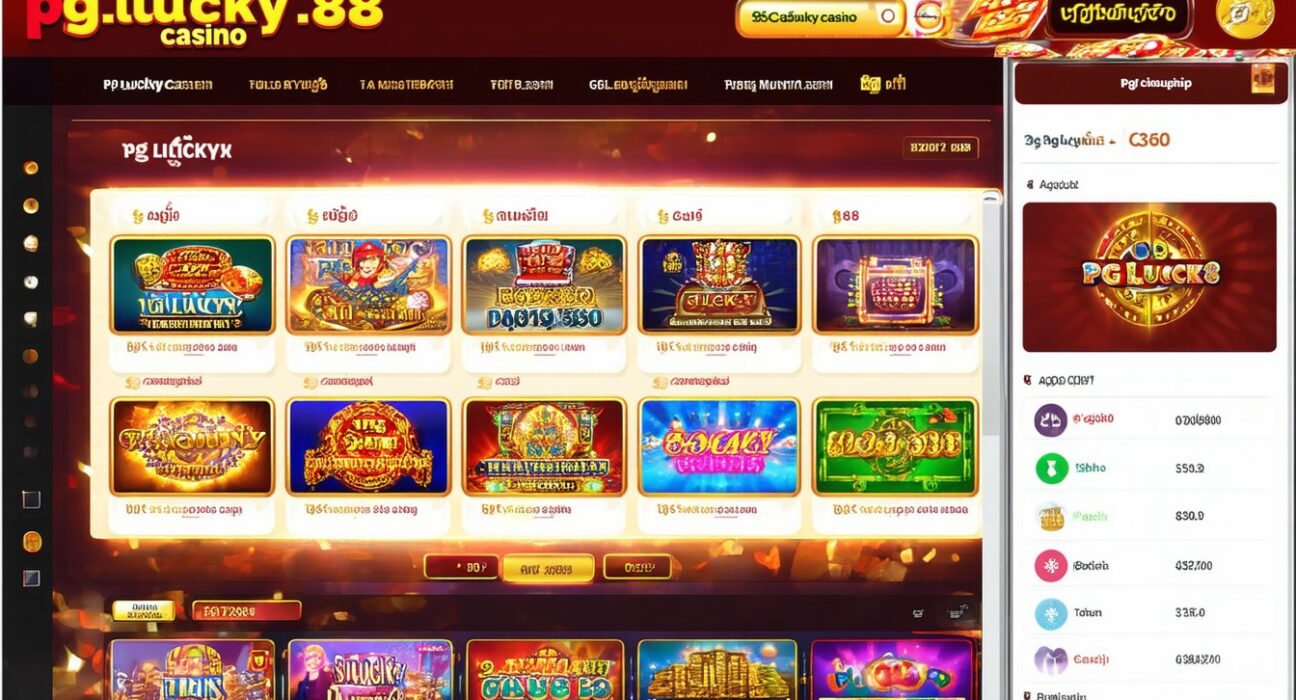
Task: Click the small yellow button above the bottom games
Action: tap(143, 610)
